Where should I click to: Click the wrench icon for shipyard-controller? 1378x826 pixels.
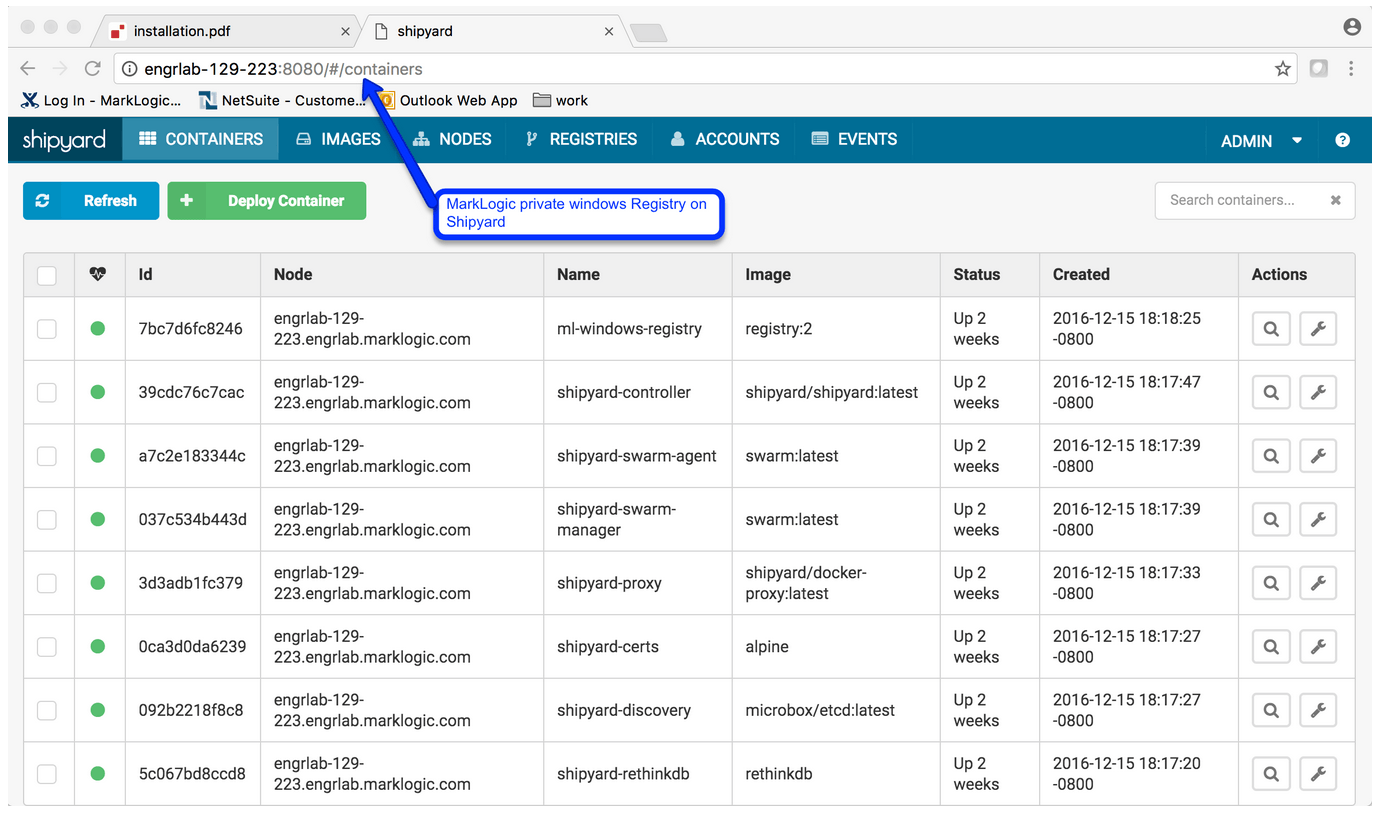coord(1318,392)
